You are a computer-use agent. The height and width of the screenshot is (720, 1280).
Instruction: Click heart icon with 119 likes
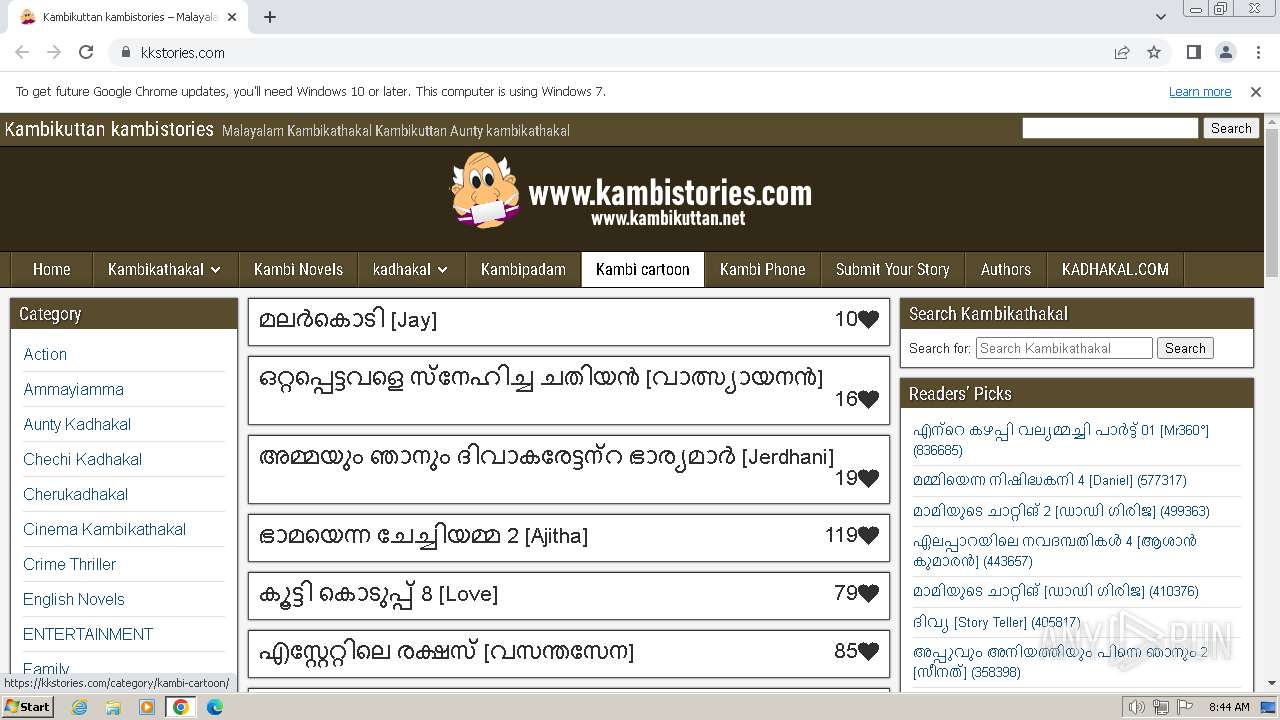[x=868, y=536]
